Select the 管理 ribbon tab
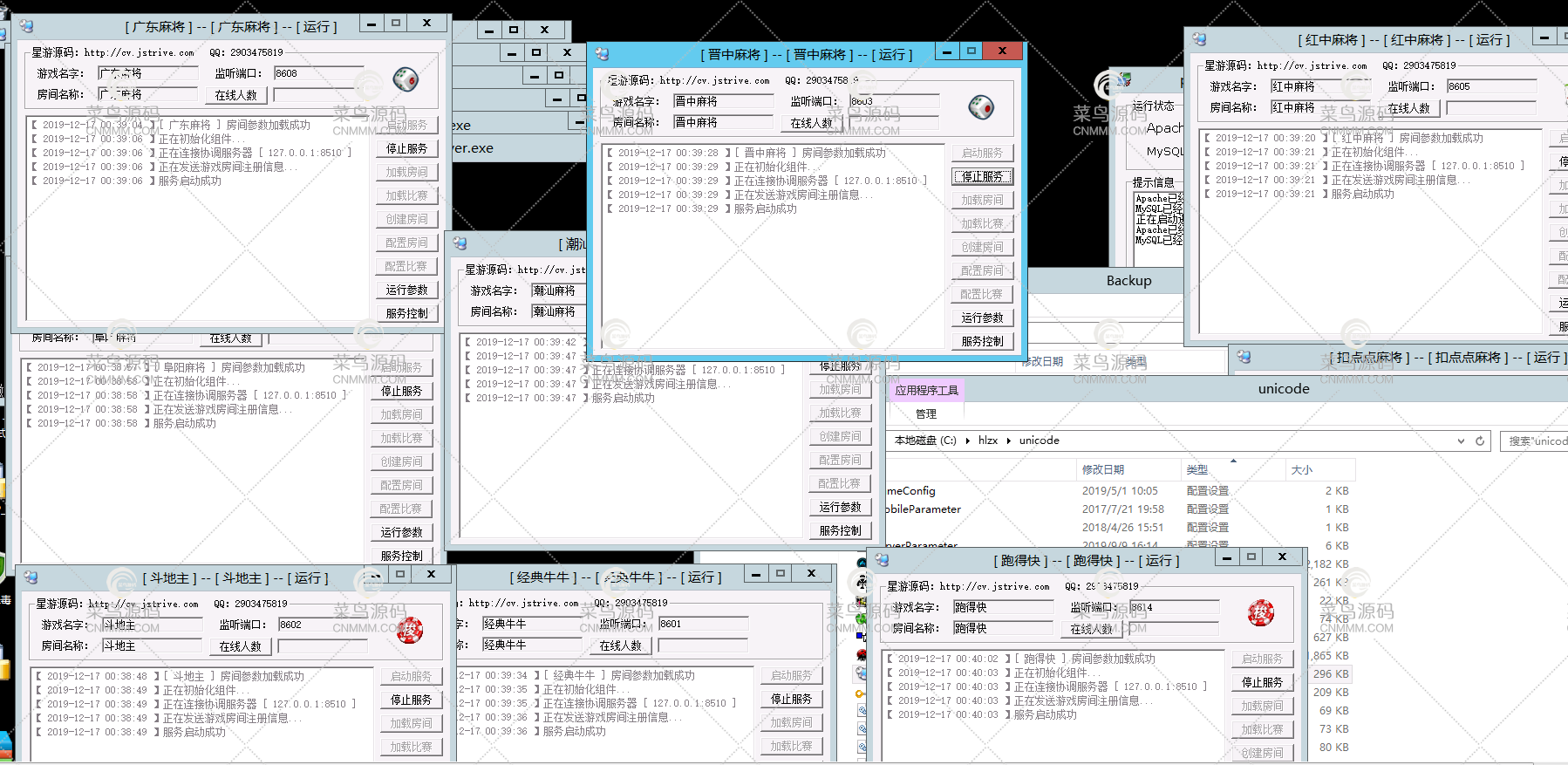The height and width of the screenshot is (765, 1568). click(925, 413)
